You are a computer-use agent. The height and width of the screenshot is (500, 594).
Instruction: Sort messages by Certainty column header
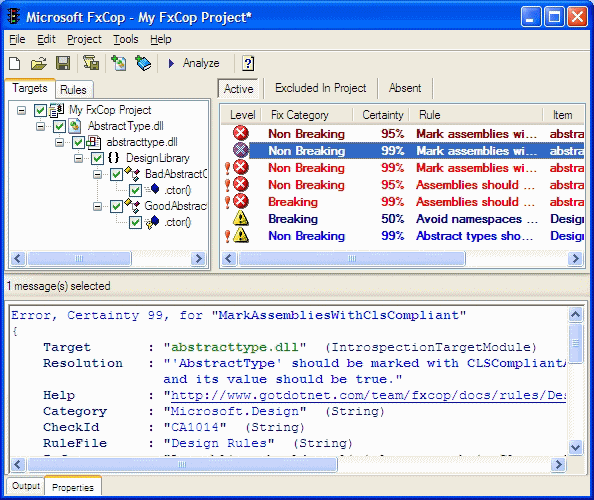click(381, 115)
